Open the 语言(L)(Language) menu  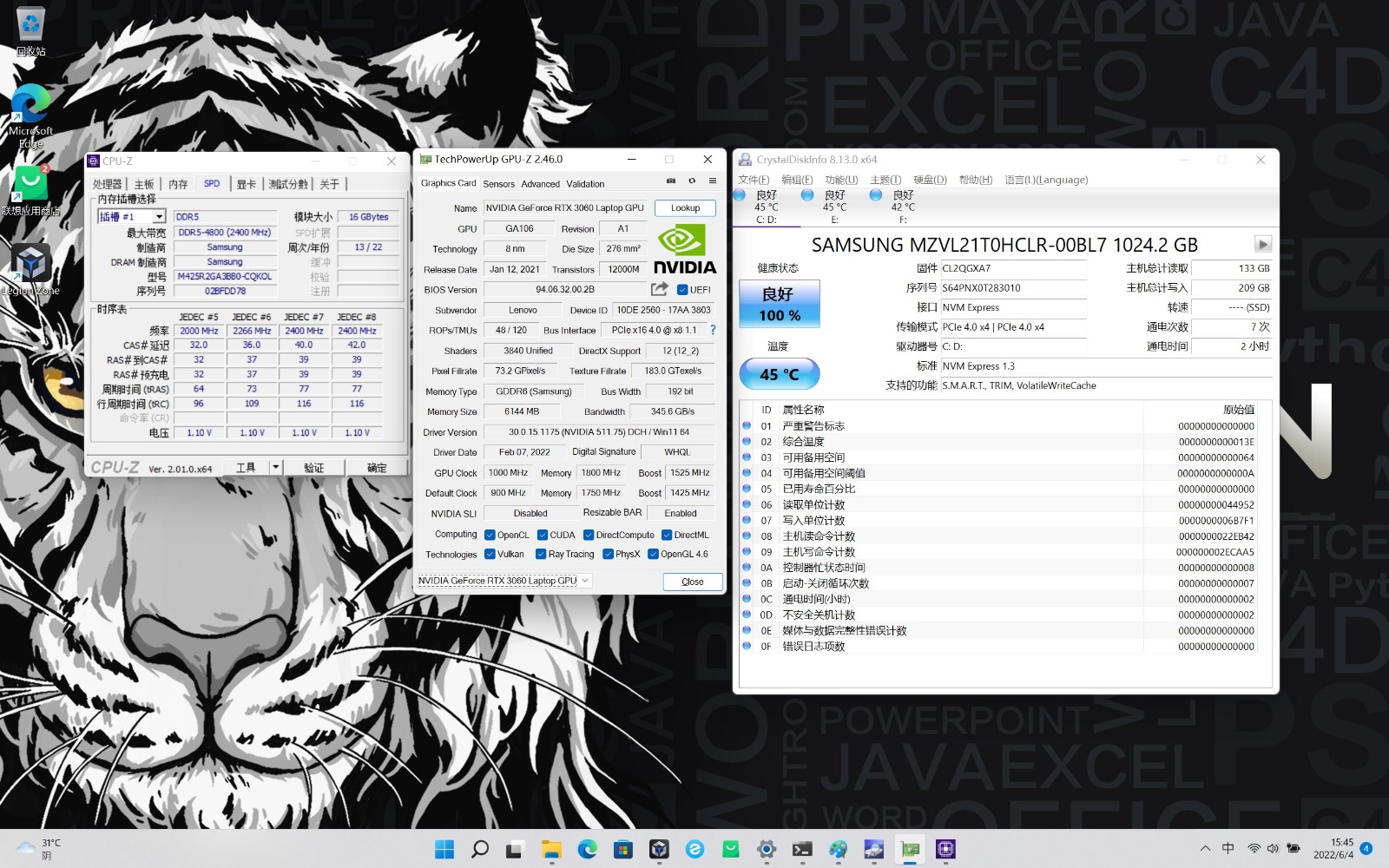pos(1046,180)
